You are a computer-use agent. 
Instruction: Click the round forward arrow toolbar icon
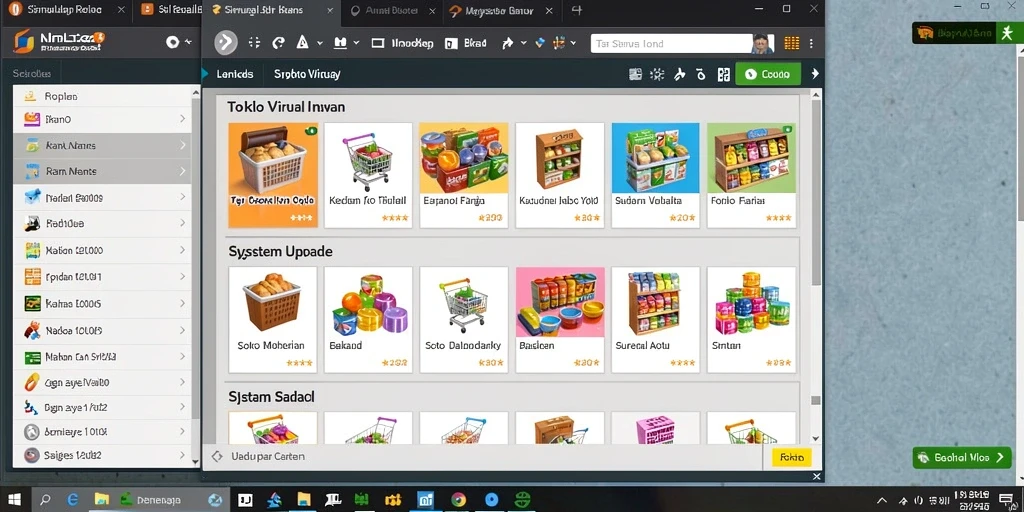pyautogui.click(x=226, y=43)
